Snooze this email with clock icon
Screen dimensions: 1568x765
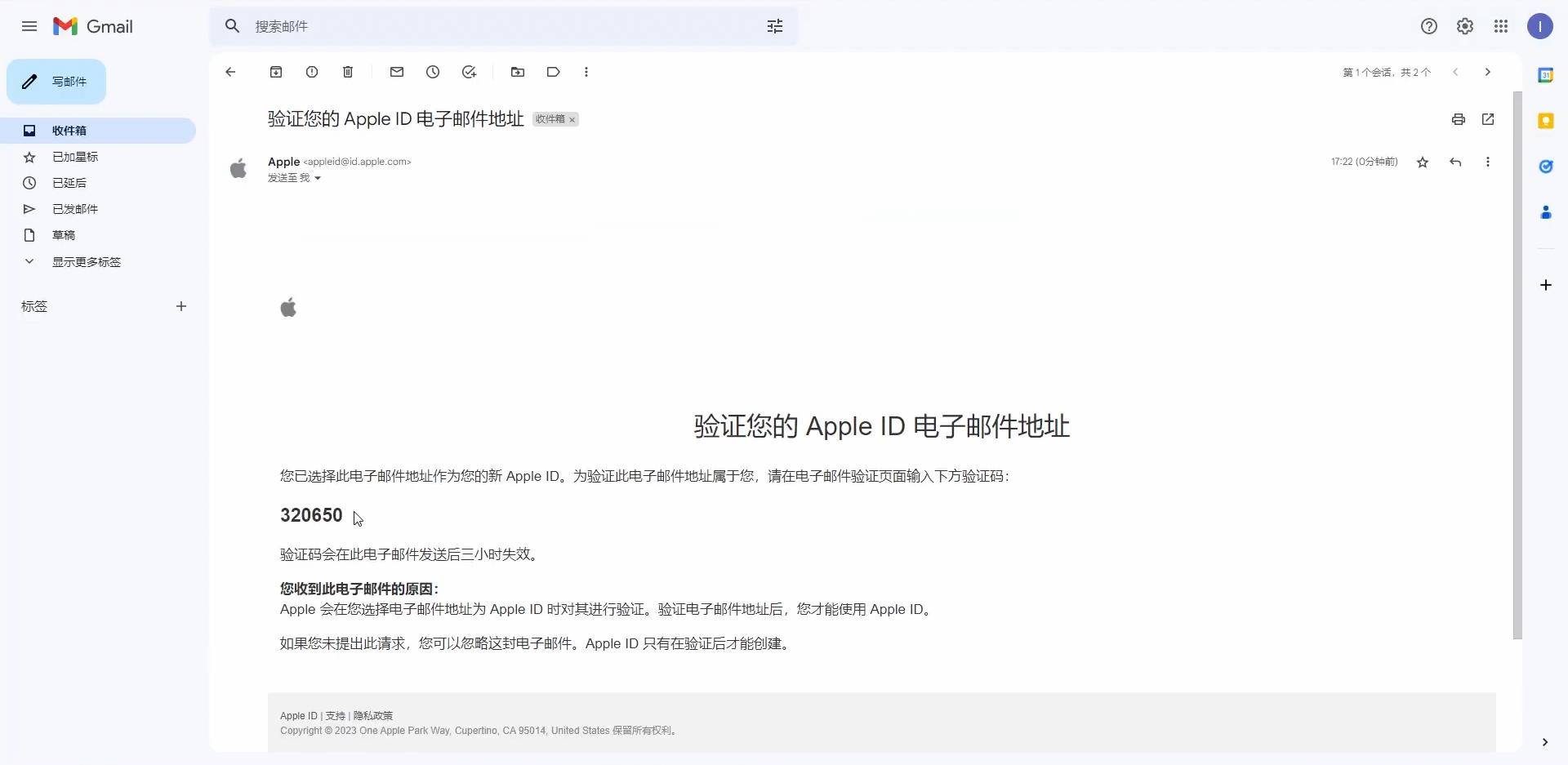point(433,72)
